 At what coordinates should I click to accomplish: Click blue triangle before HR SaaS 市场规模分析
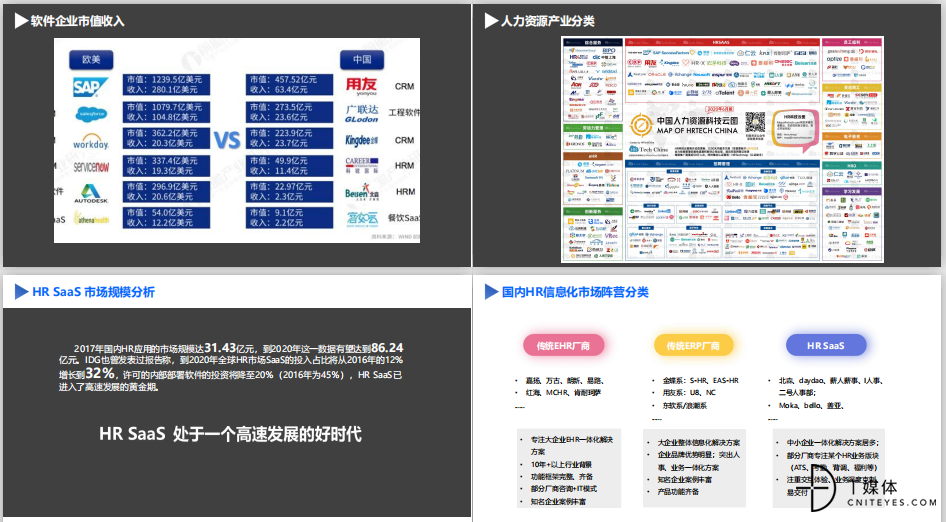click(x=21, y=292)
